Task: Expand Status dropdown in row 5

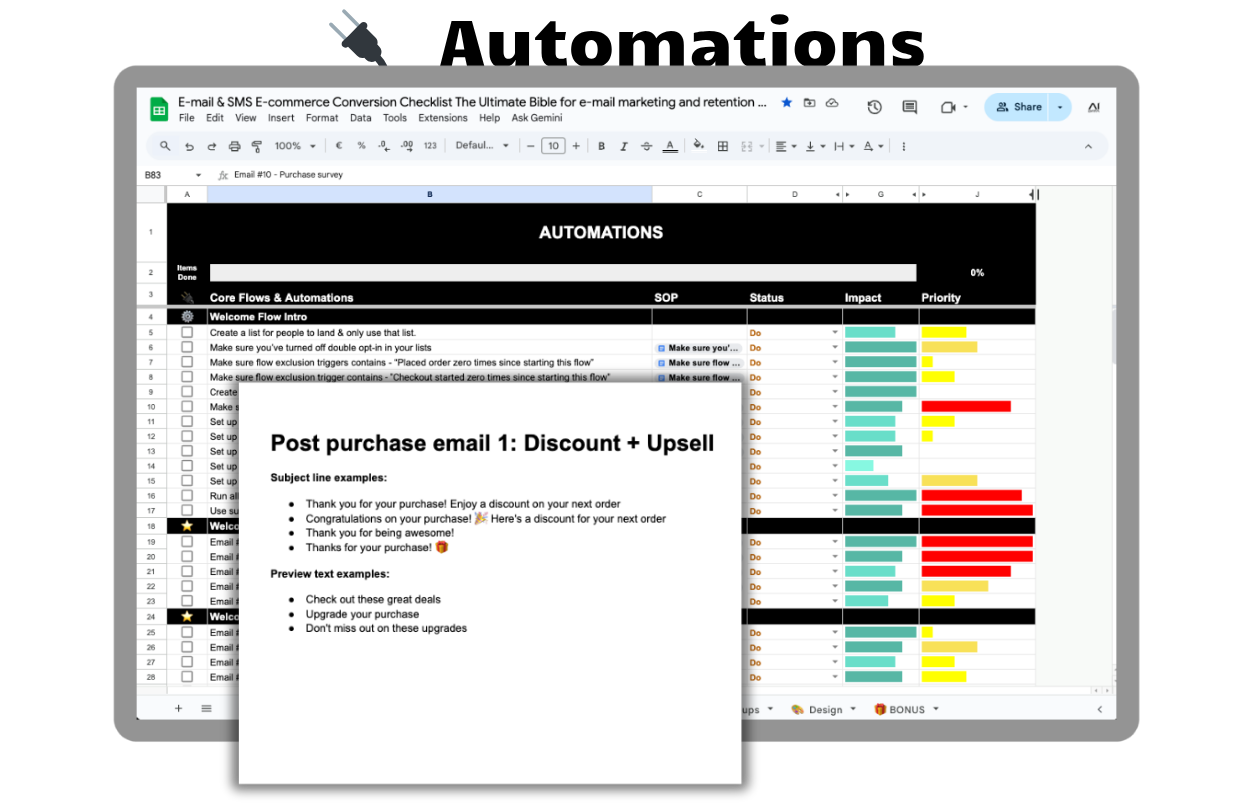Action: [x=834, y=332]
